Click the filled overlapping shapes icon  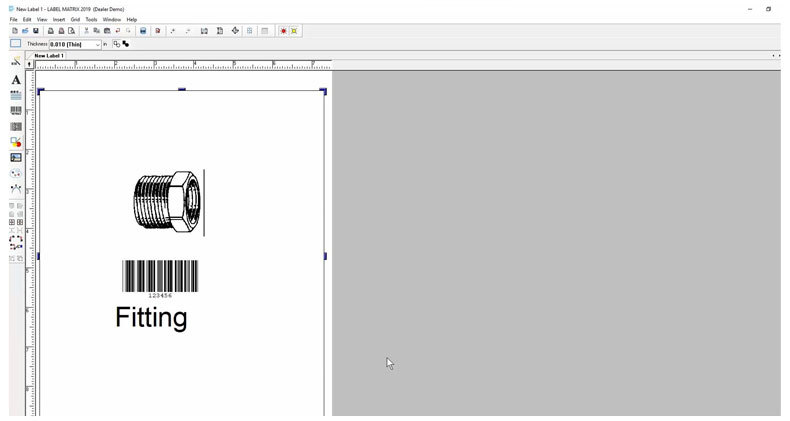pyautogui.click(x=125, y=44)
